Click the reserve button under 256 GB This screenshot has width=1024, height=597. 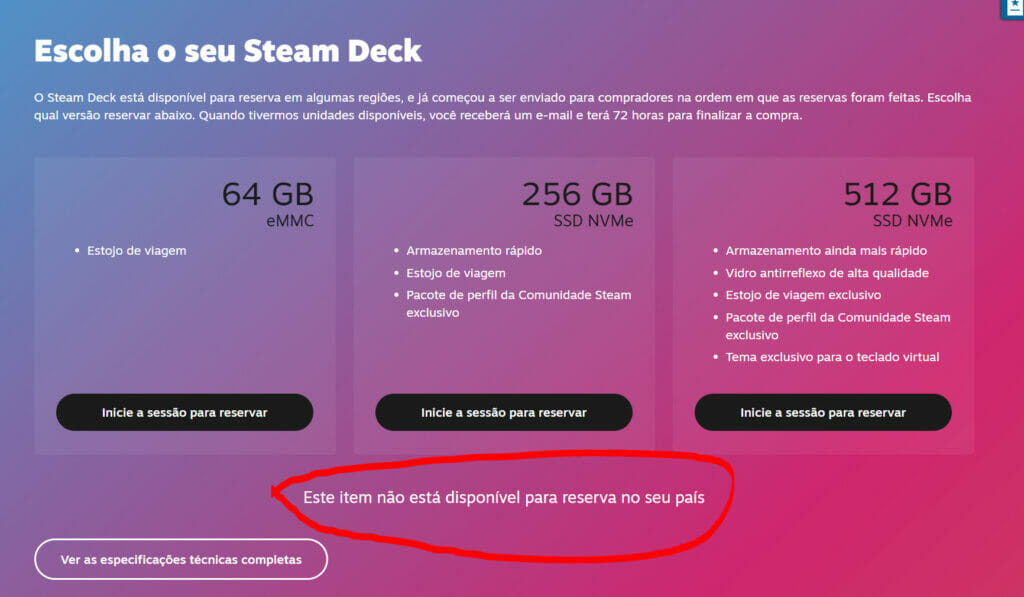(x=504, y=412)
